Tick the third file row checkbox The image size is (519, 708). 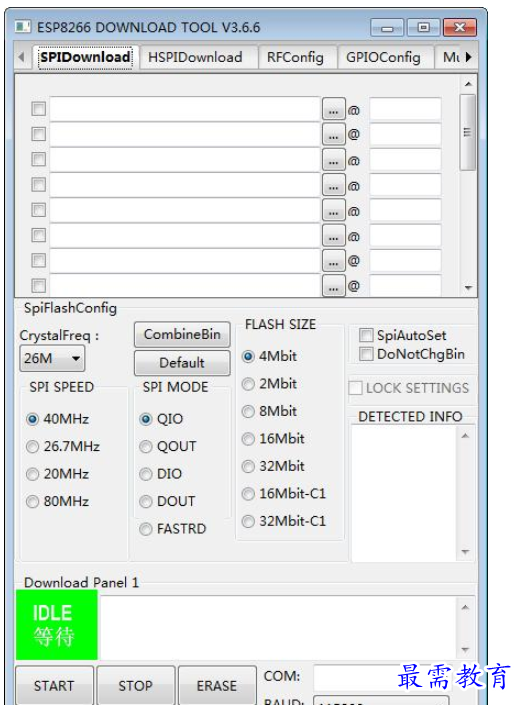click(39, 159)
